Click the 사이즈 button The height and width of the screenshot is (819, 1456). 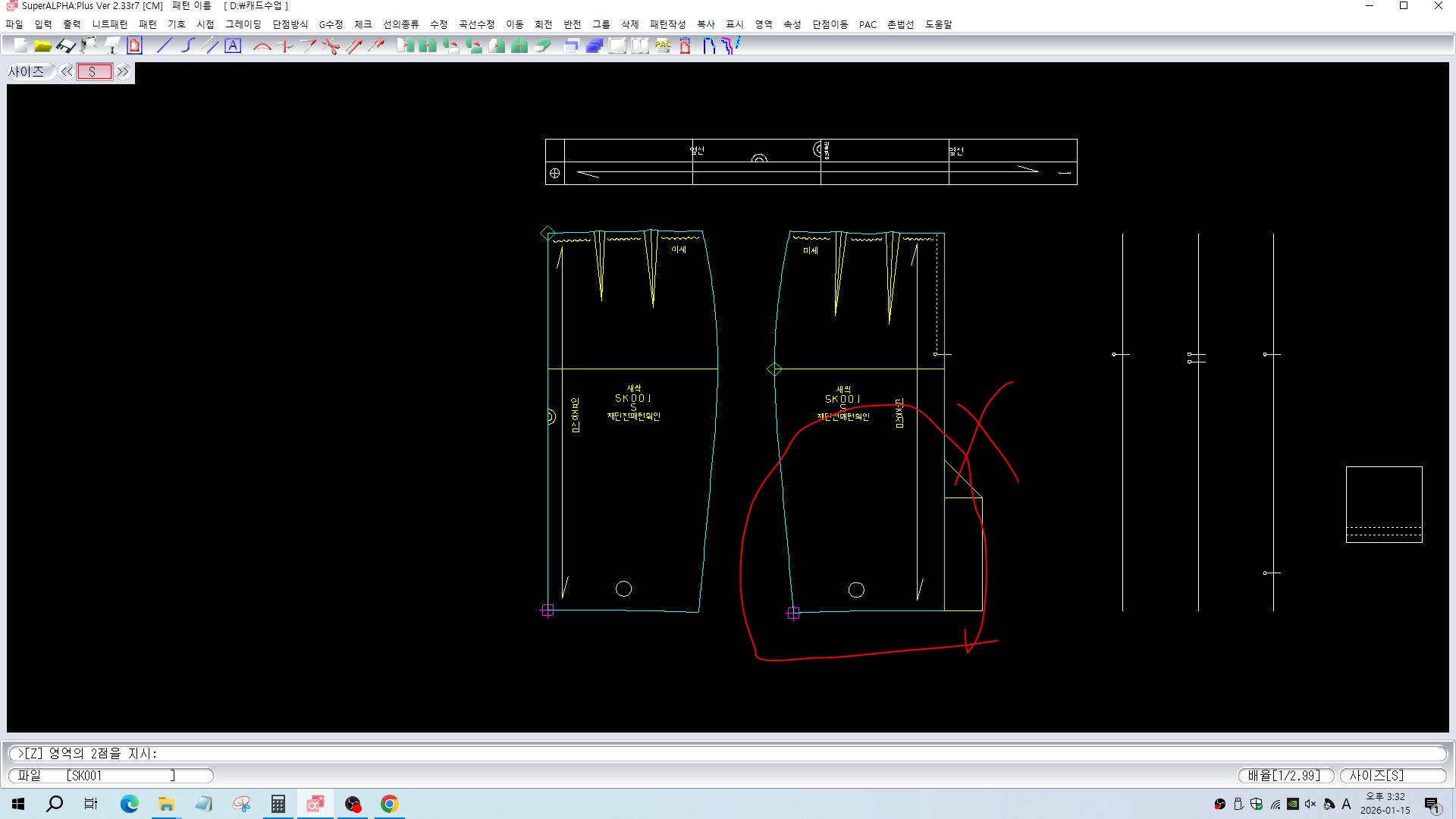click(x=27, y=72)
